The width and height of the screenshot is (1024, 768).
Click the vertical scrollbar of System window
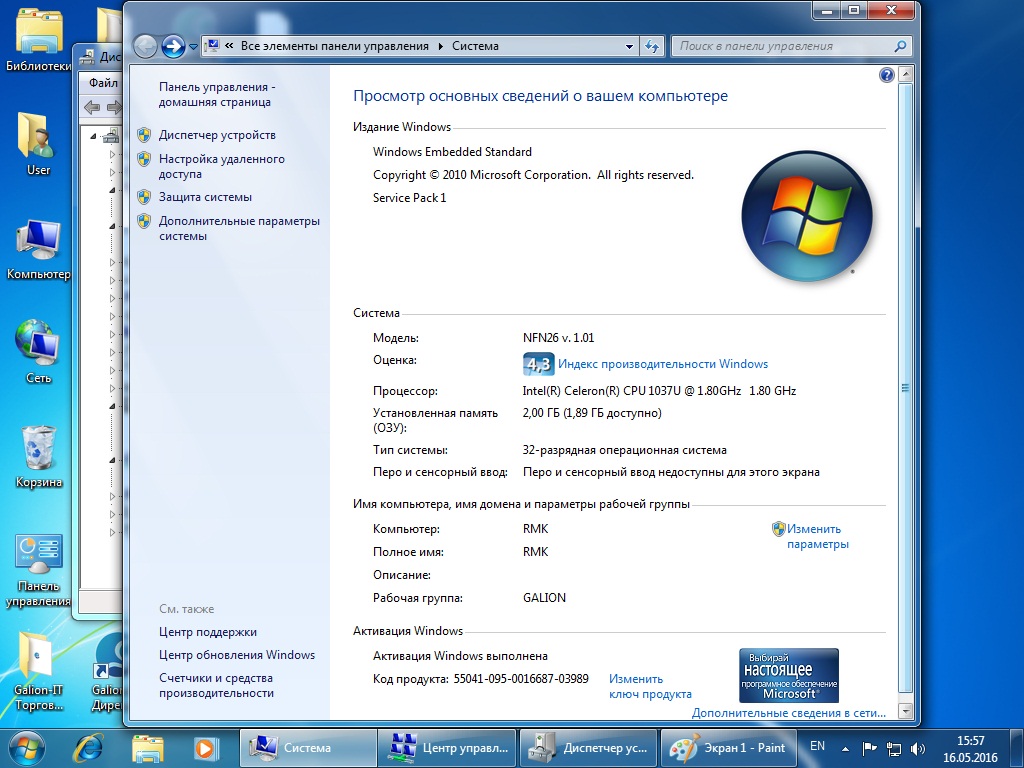click(905, 388)
